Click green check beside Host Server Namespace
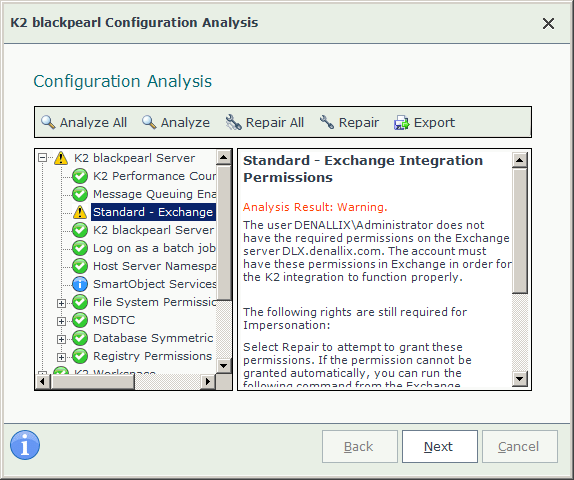This screenshot has width=574, height=480. pos(80,266)
